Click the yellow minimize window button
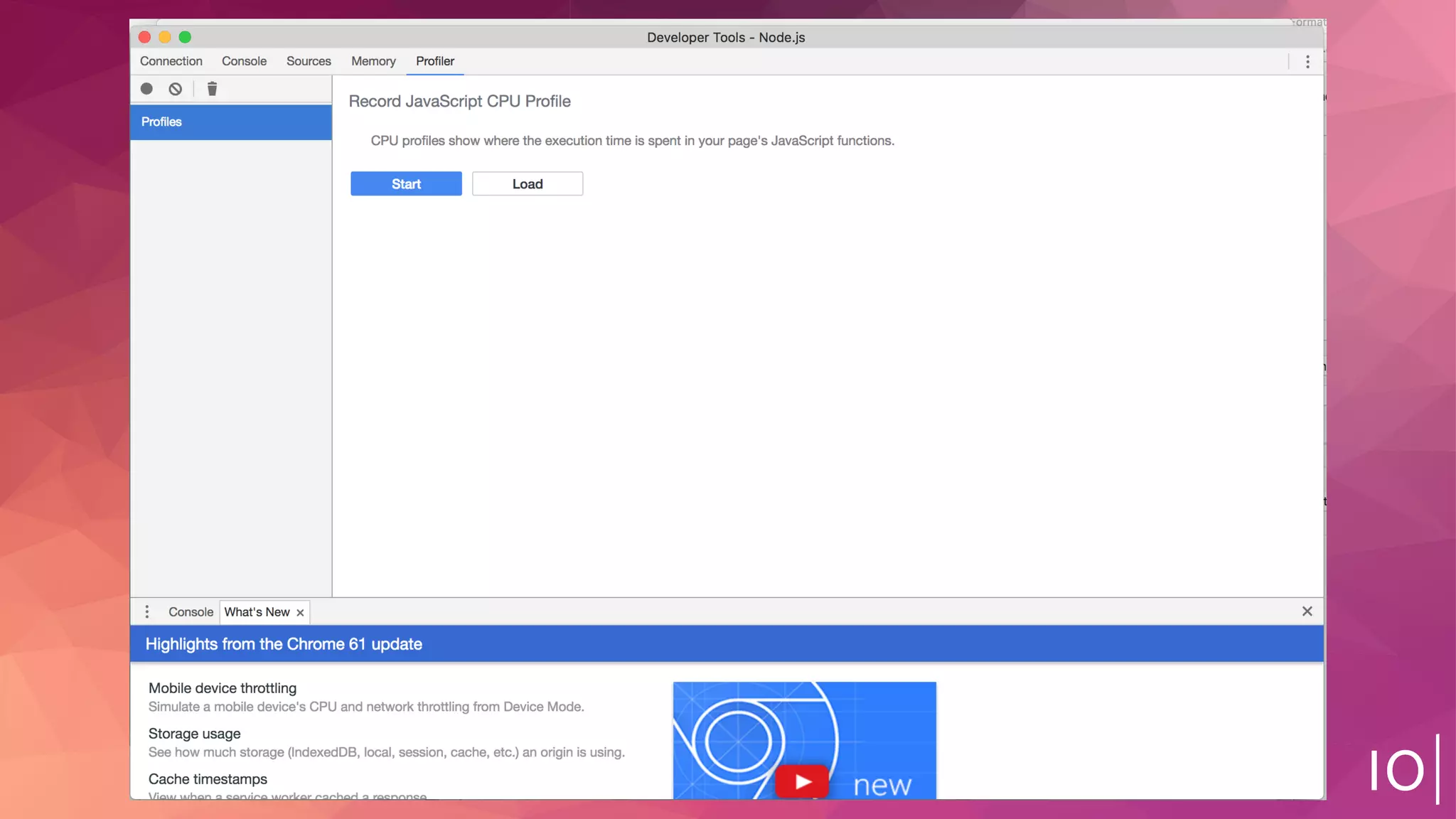This screenshot has height=819, width=1456. click(165, 37)
